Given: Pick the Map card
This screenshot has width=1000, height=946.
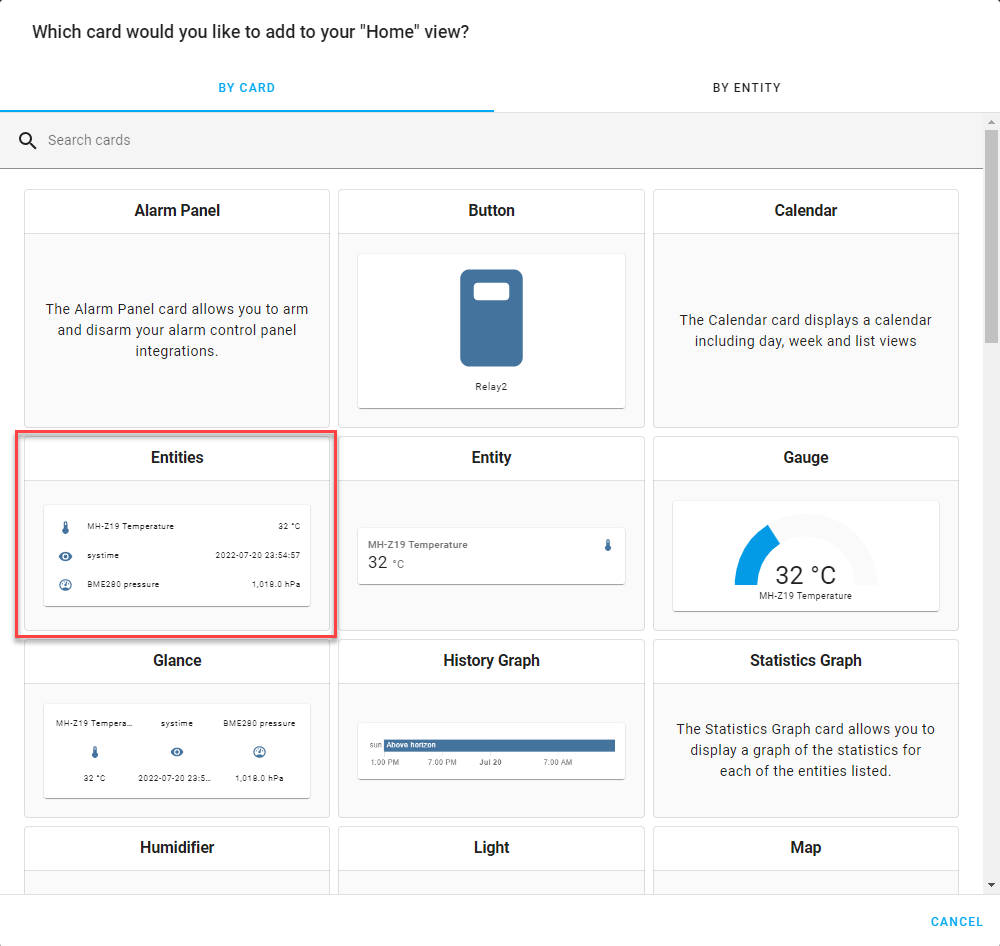Looking at the screenshot, I should pos(806,847).
